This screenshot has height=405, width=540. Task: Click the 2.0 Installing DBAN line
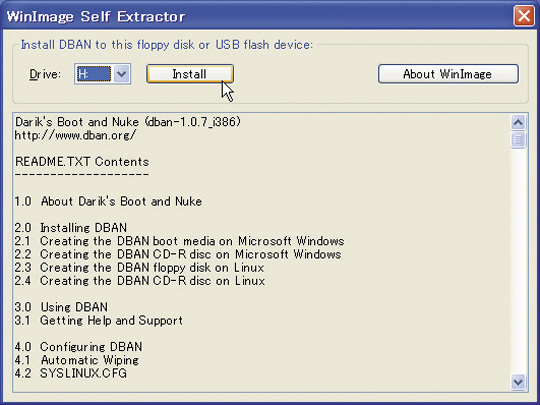(71, 228)
